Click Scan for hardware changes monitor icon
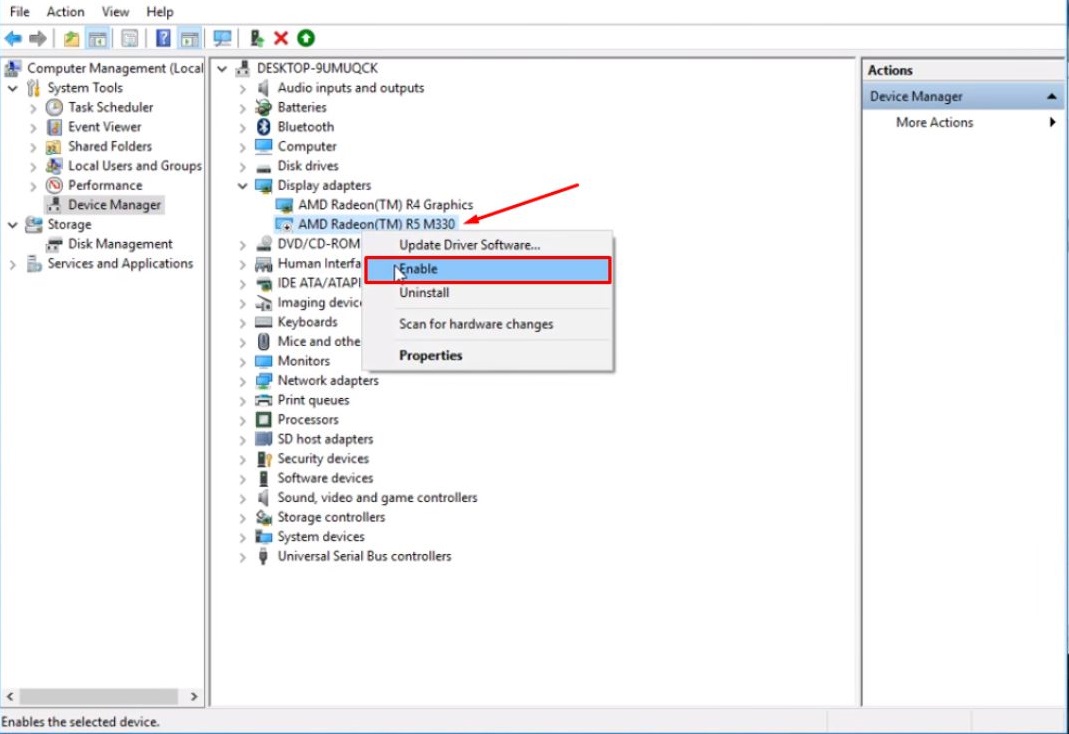1069x734 pixels. tap(222, 38)
